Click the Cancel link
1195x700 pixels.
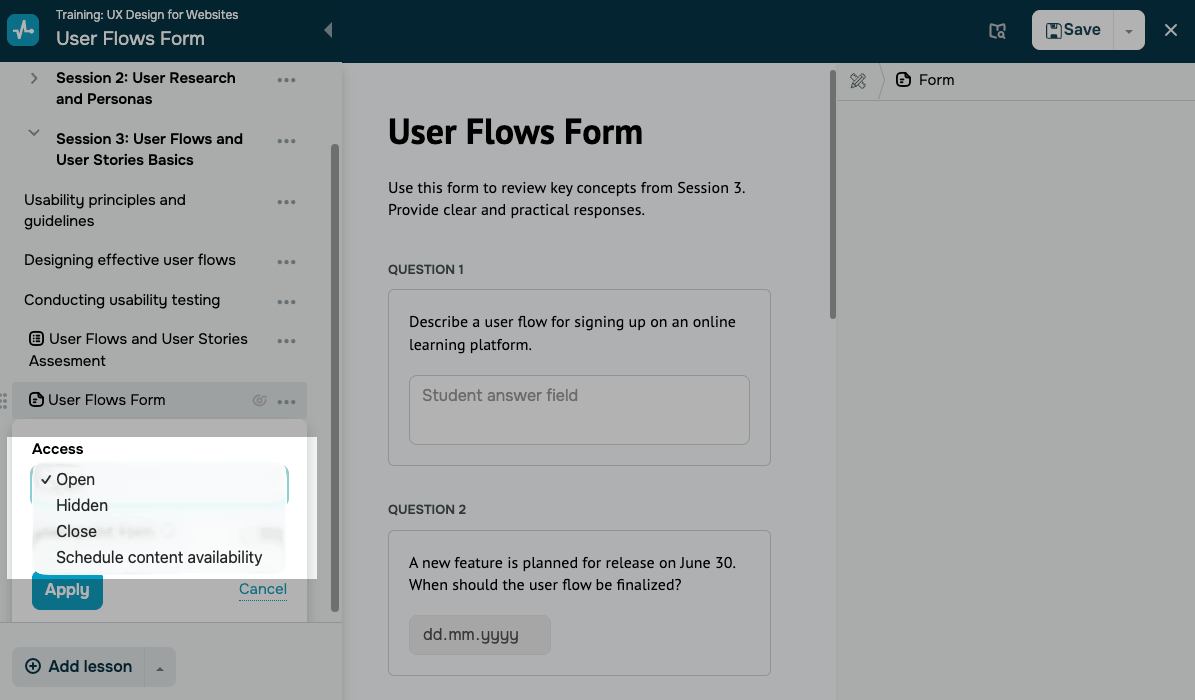tap(263, 589)
